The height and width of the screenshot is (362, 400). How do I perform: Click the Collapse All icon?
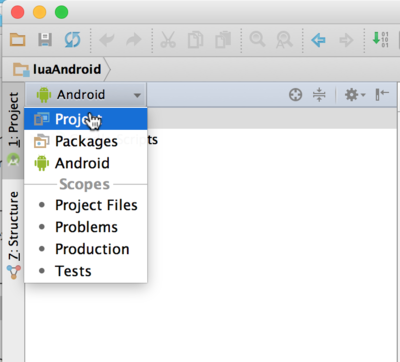(x=319, y=95)
